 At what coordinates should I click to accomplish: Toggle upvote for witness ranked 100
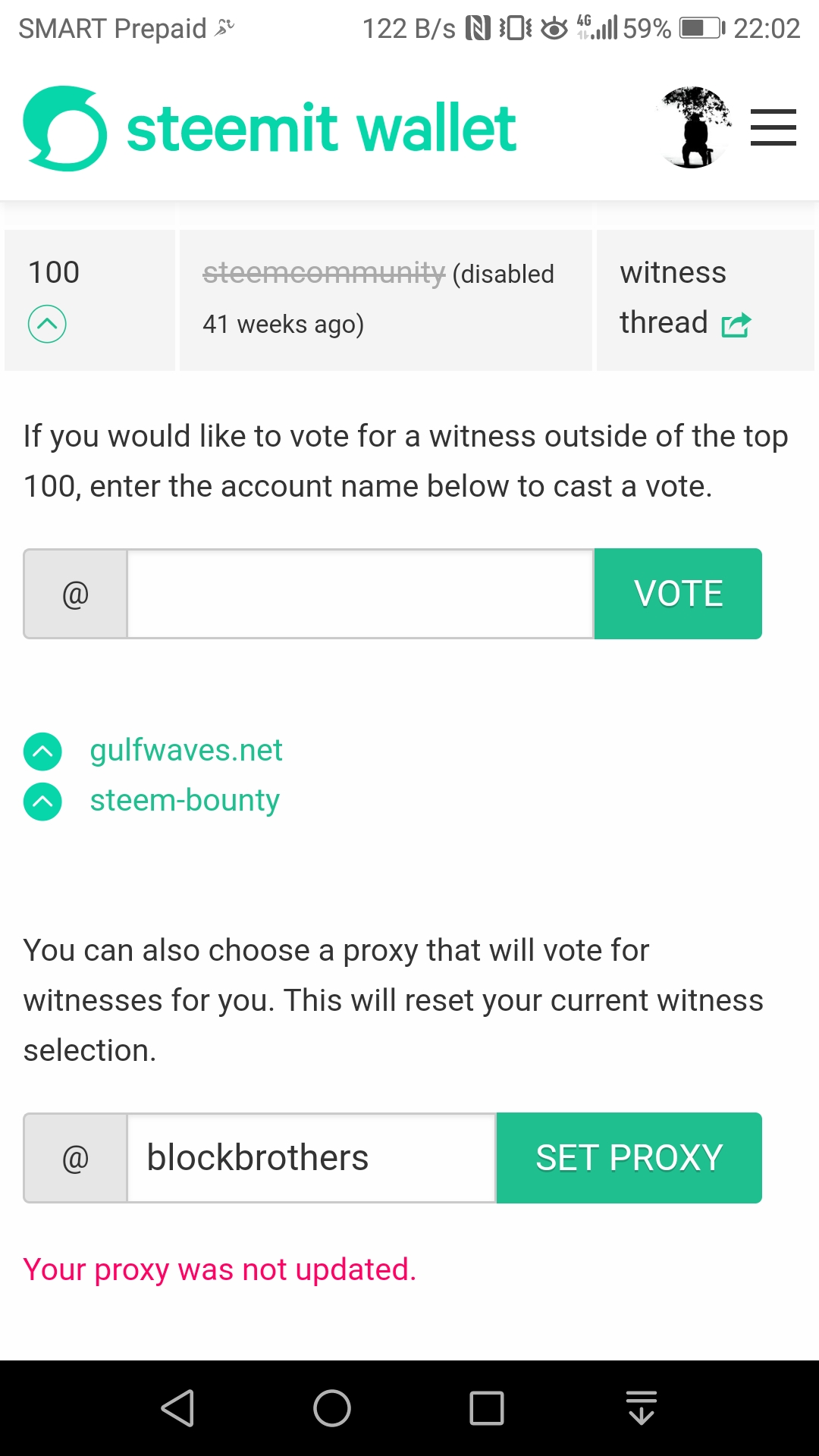tap(47, 325)
